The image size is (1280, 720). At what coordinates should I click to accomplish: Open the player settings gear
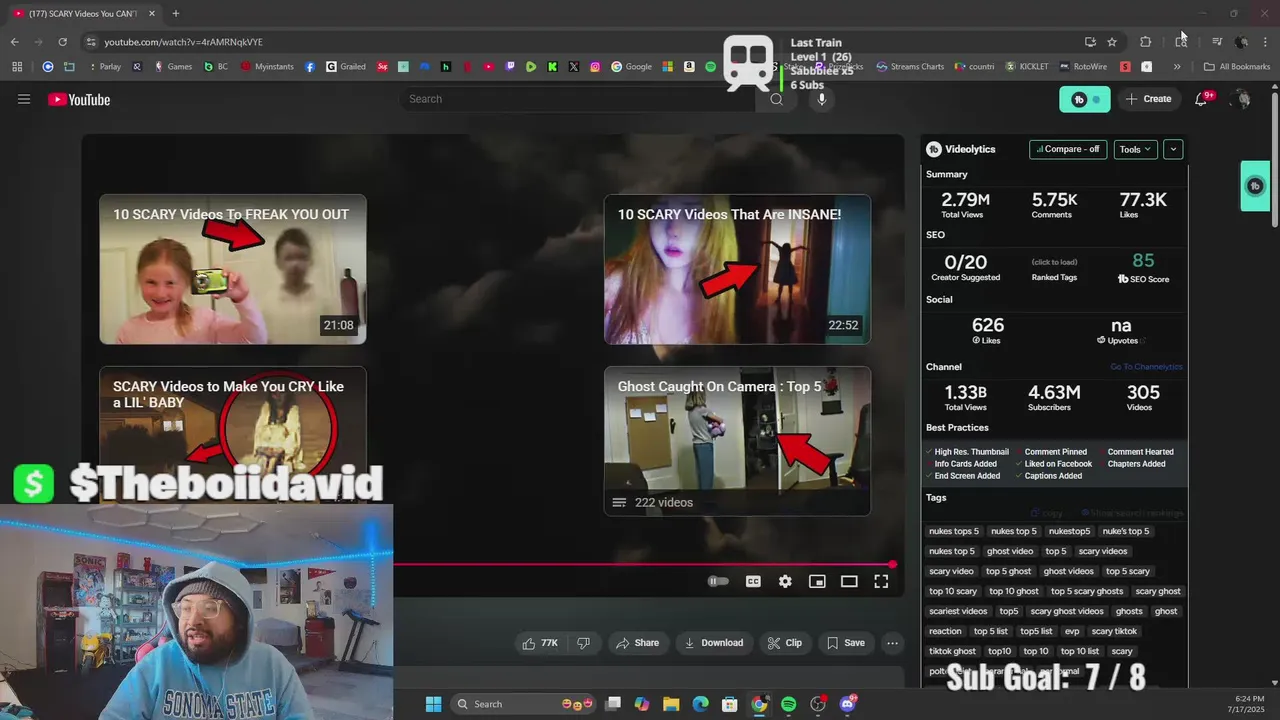tap(785, 581)
